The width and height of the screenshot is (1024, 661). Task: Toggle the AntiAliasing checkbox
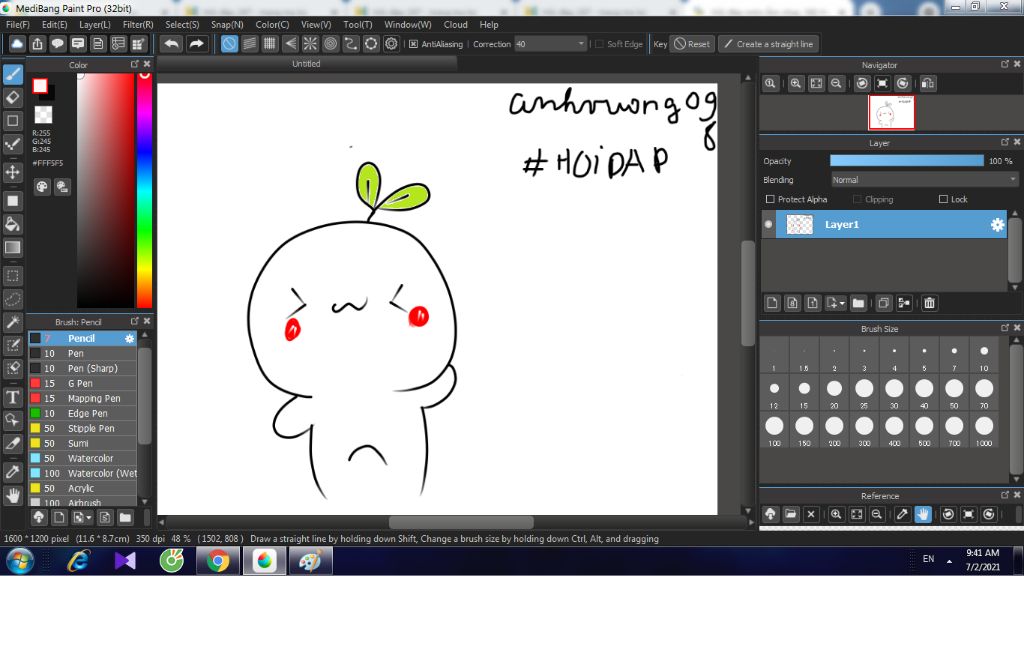(414, 44)
